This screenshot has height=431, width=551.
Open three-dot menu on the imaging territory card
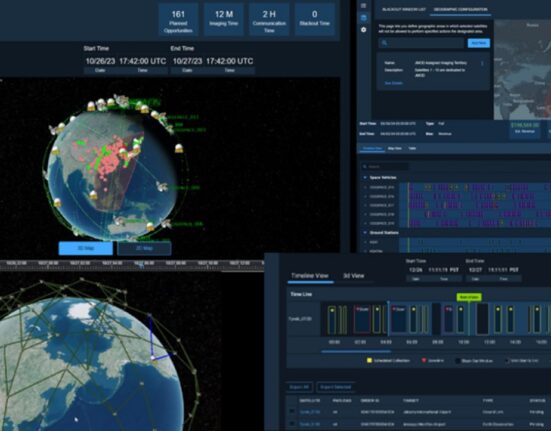[x=482, y=64]
